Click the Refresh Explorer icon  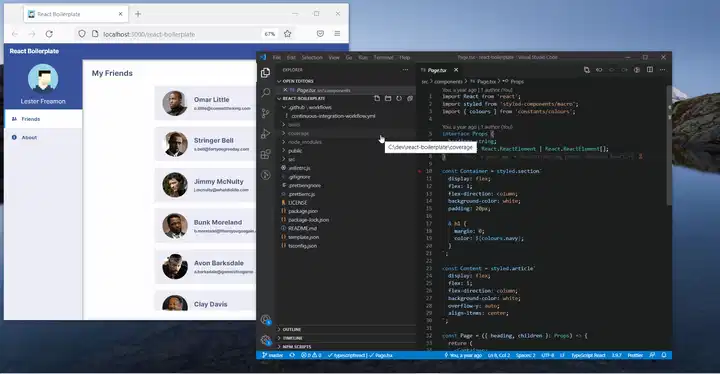pyautogui.click(x=399, y=98)
